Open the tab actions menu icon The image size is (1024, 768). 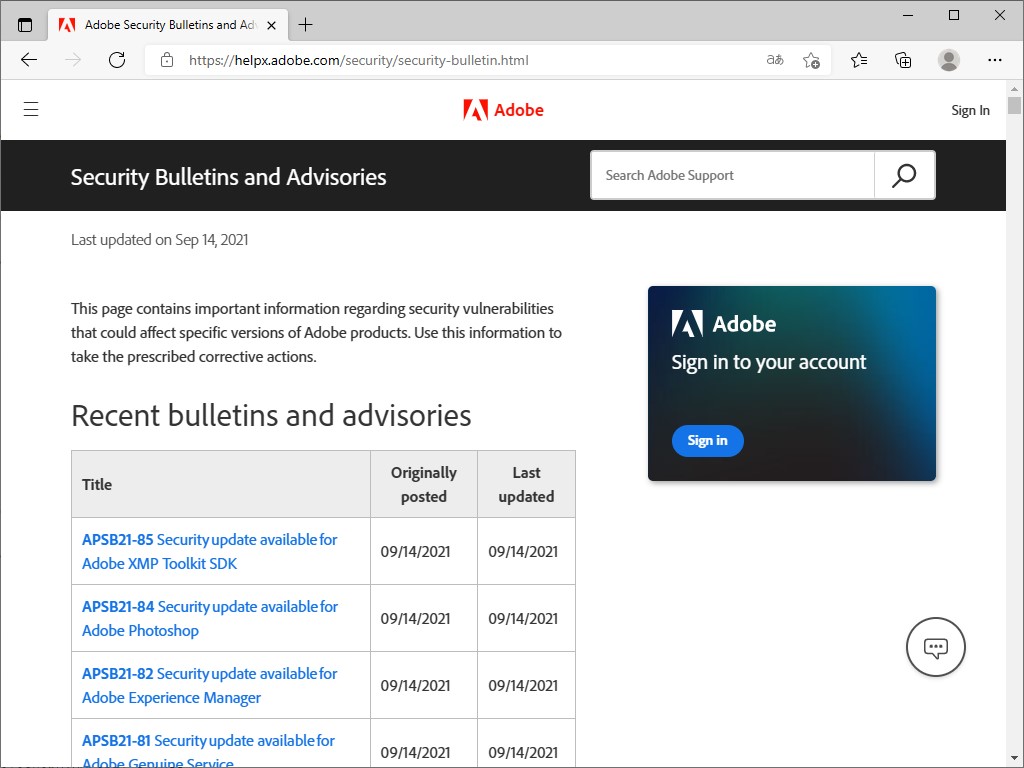25,24
